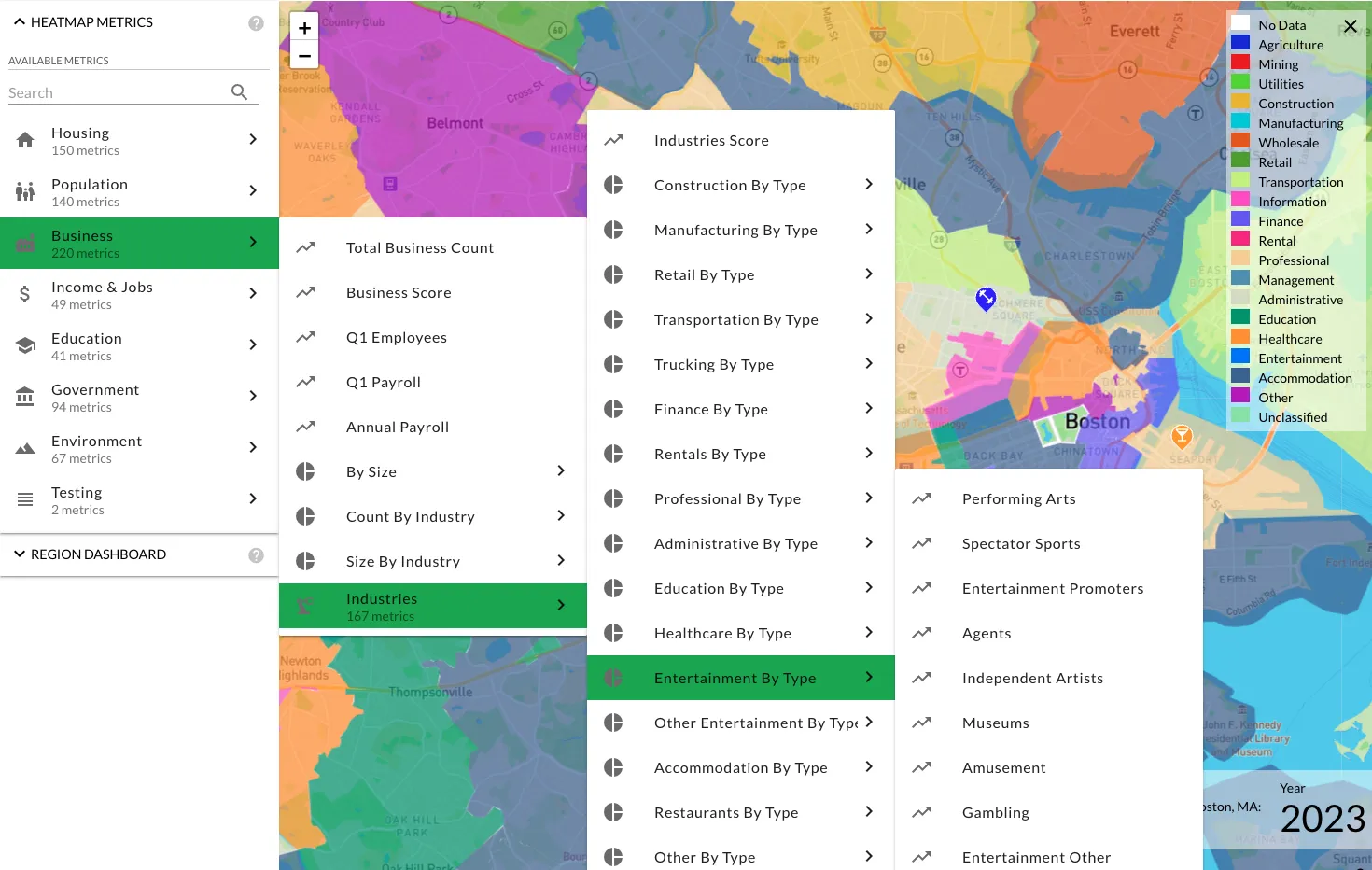Click the Government building icon
This screenshot has height=870, width=1372.
[x=24, y=396]
